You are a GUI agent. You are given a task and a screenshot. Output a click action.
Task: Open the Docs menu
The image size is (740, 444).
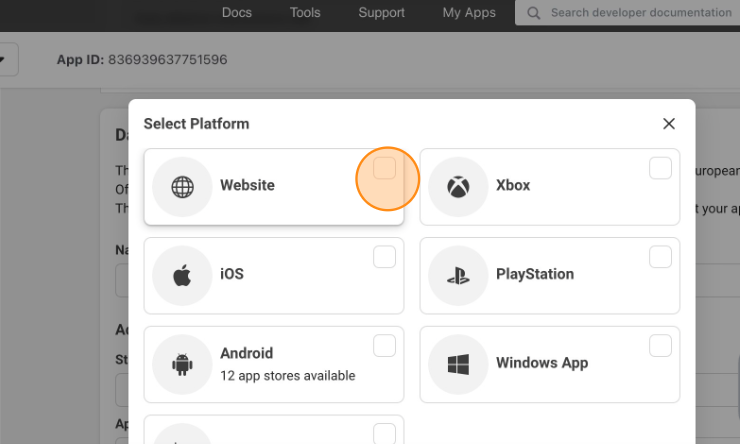point(236,13)
